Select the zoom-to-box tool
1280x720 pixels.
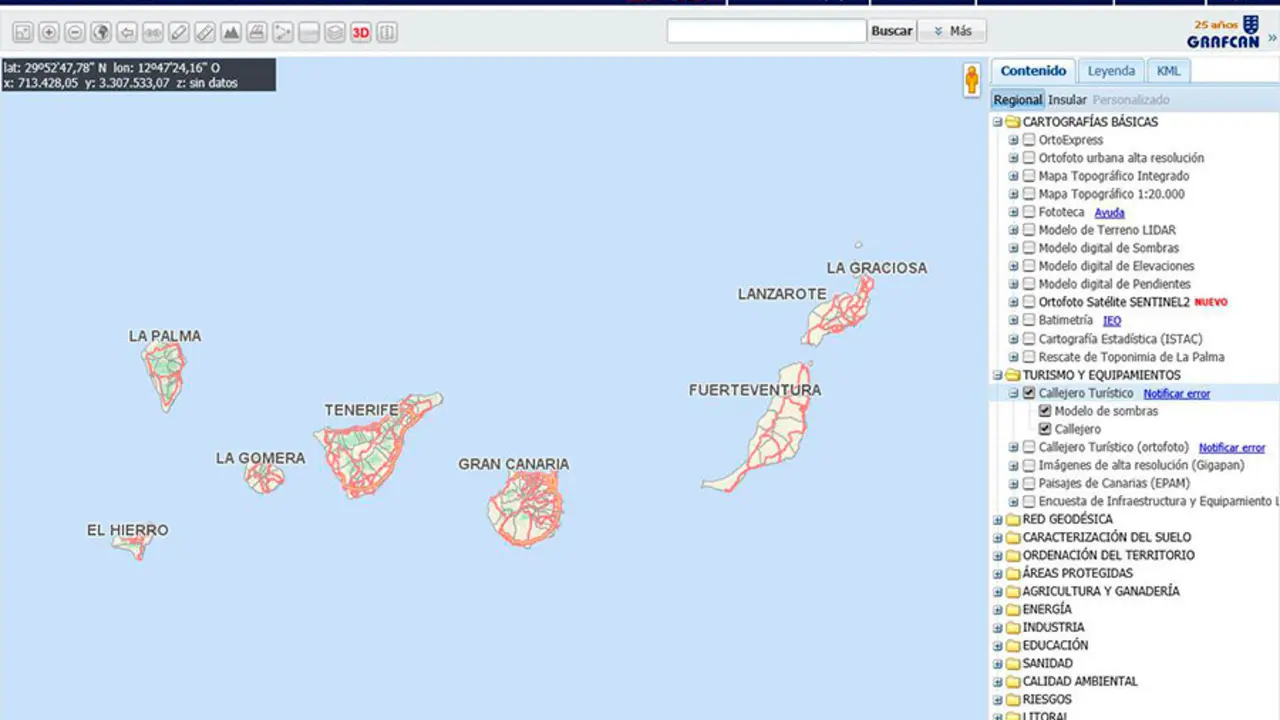coord(23,33)
